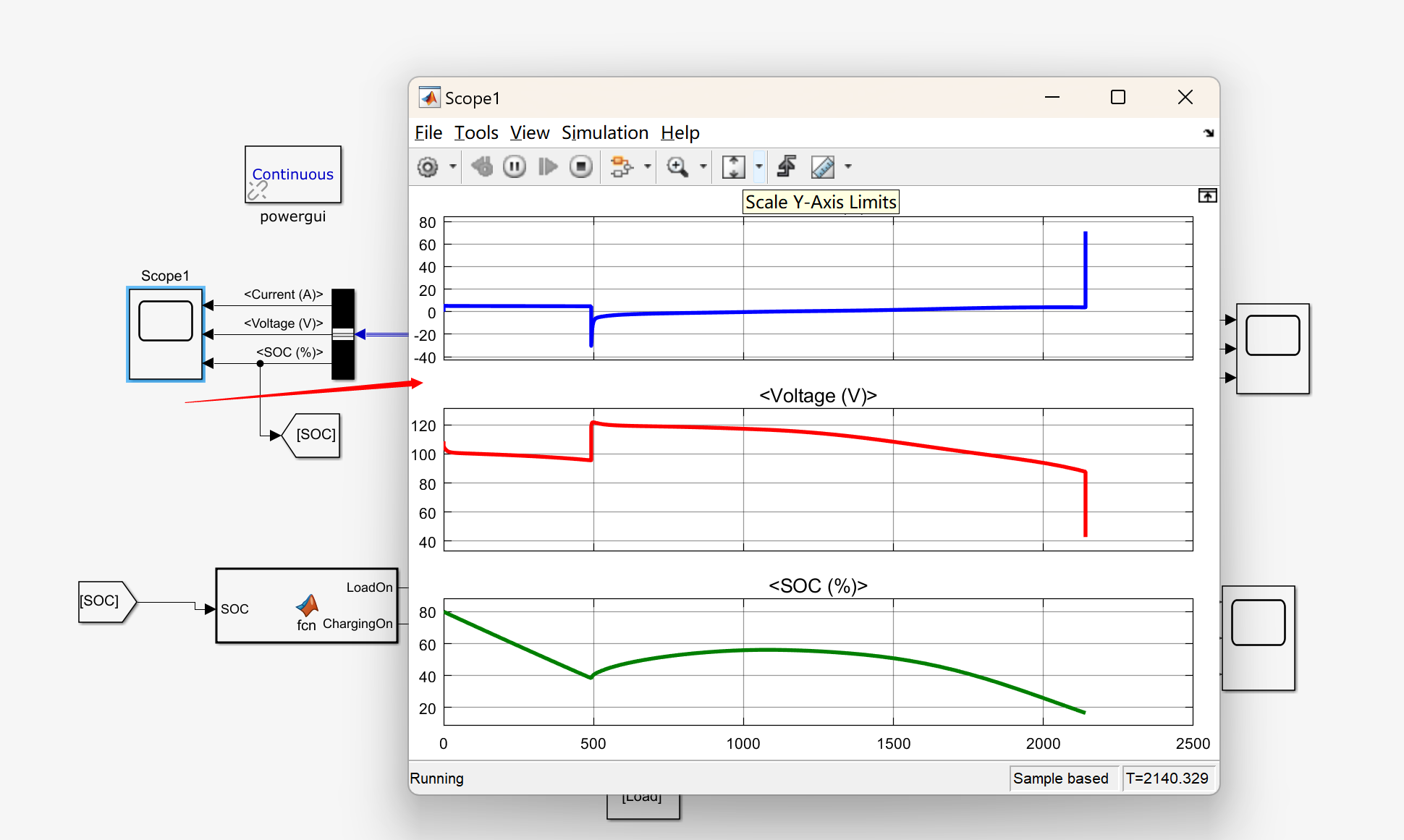Click the Step Forward button

click(548, 167)
